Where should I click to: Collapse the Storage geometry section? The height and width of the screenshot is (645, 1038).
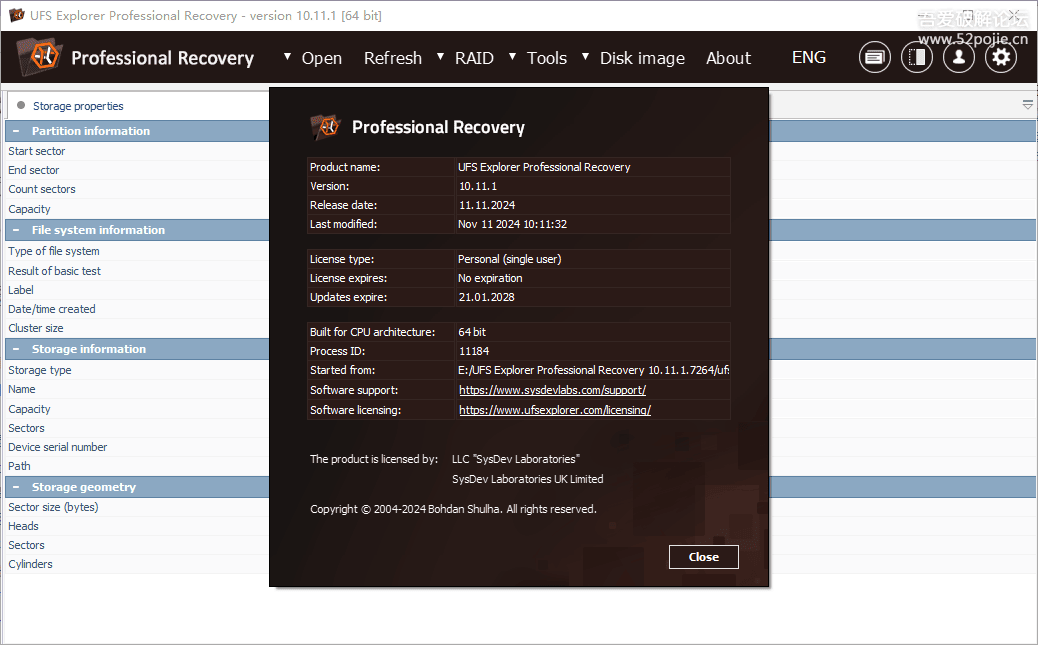click(x=16, y=487)
